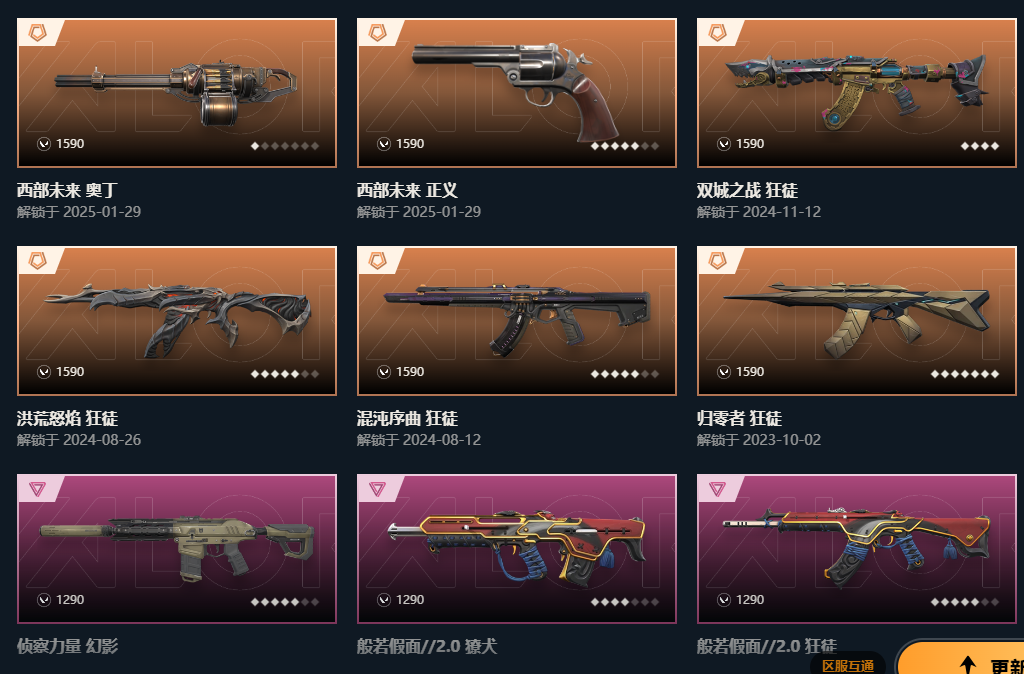Click the VP currency icon on 混沌序曲 狂徒 card

click(x=384, y=372)
